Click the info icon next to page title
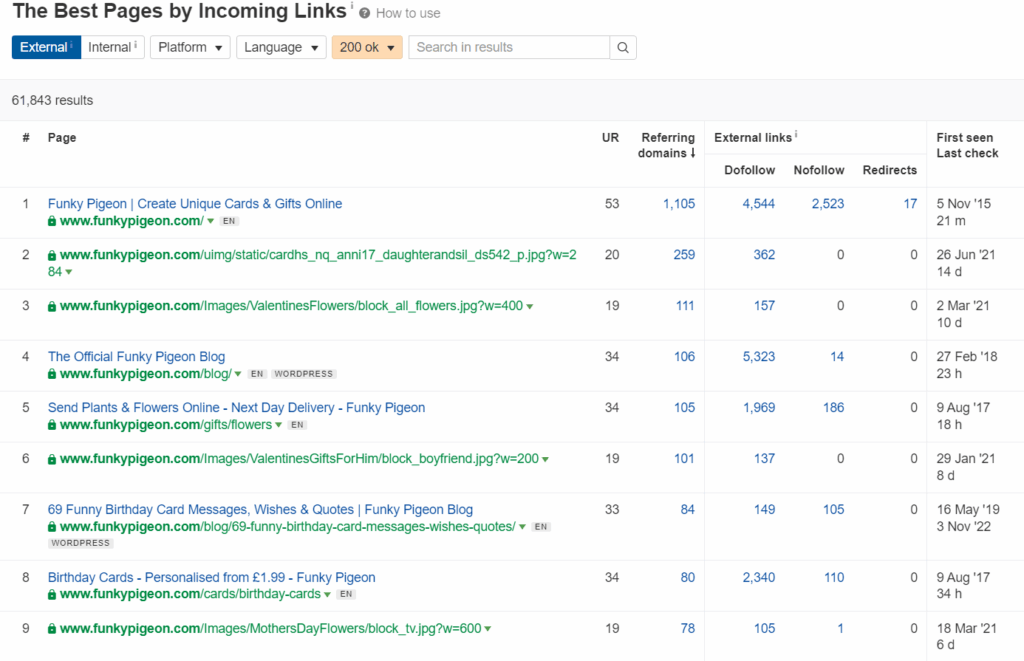The image size is (1024, 661). [351, 6]
